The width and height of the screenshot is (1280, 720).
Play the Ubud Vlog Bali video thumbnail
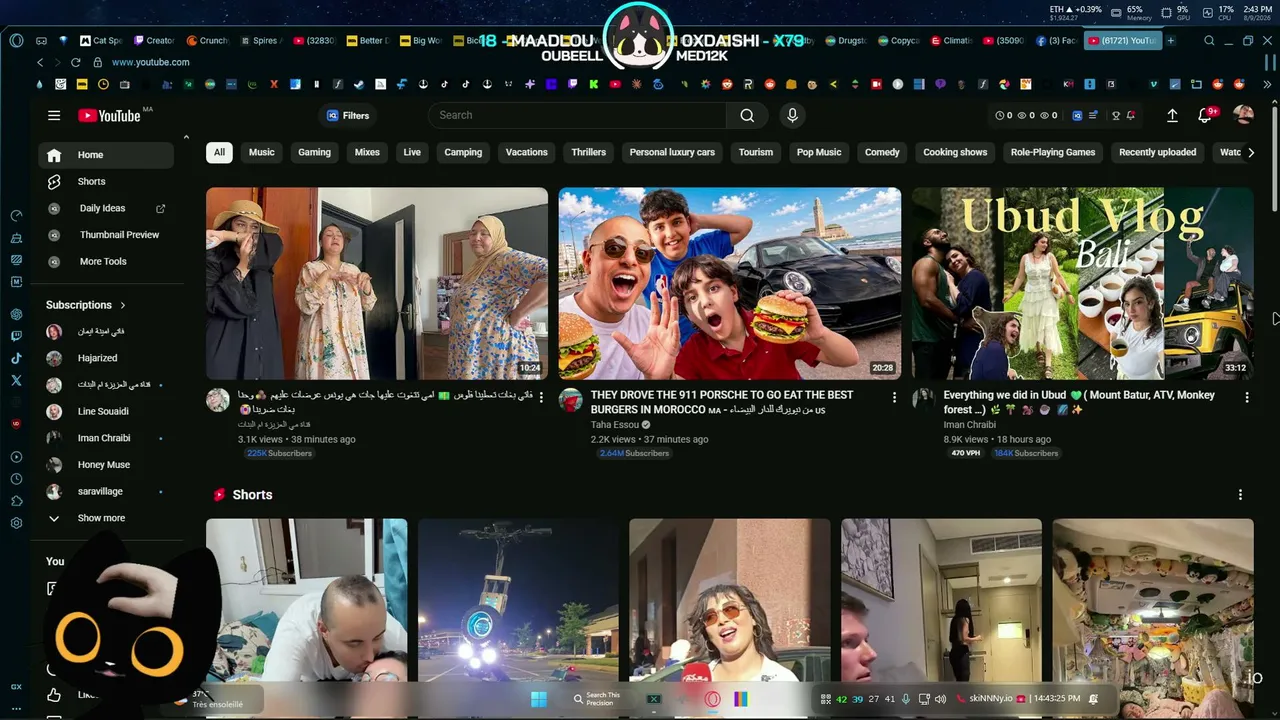[x=1082, y=284]
